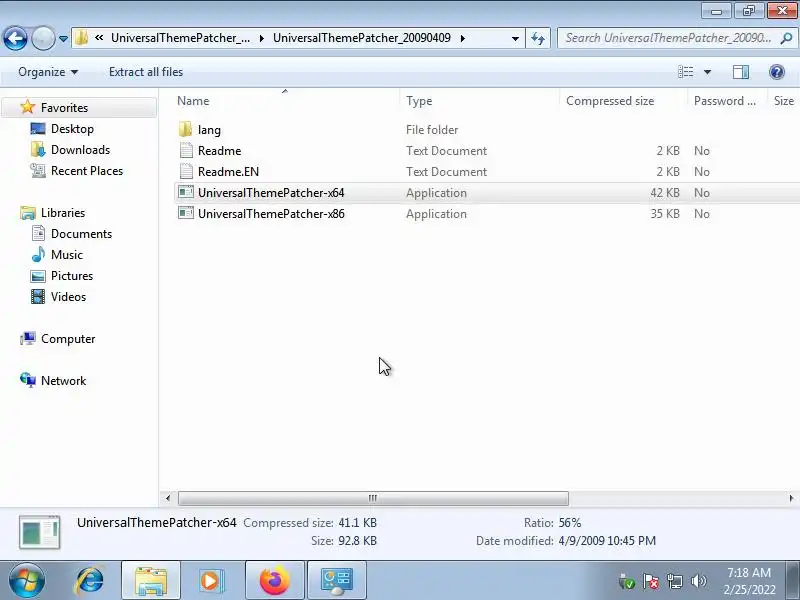
Task: Click Safely Remove Hardware tray icon
Action: point(627,581)
